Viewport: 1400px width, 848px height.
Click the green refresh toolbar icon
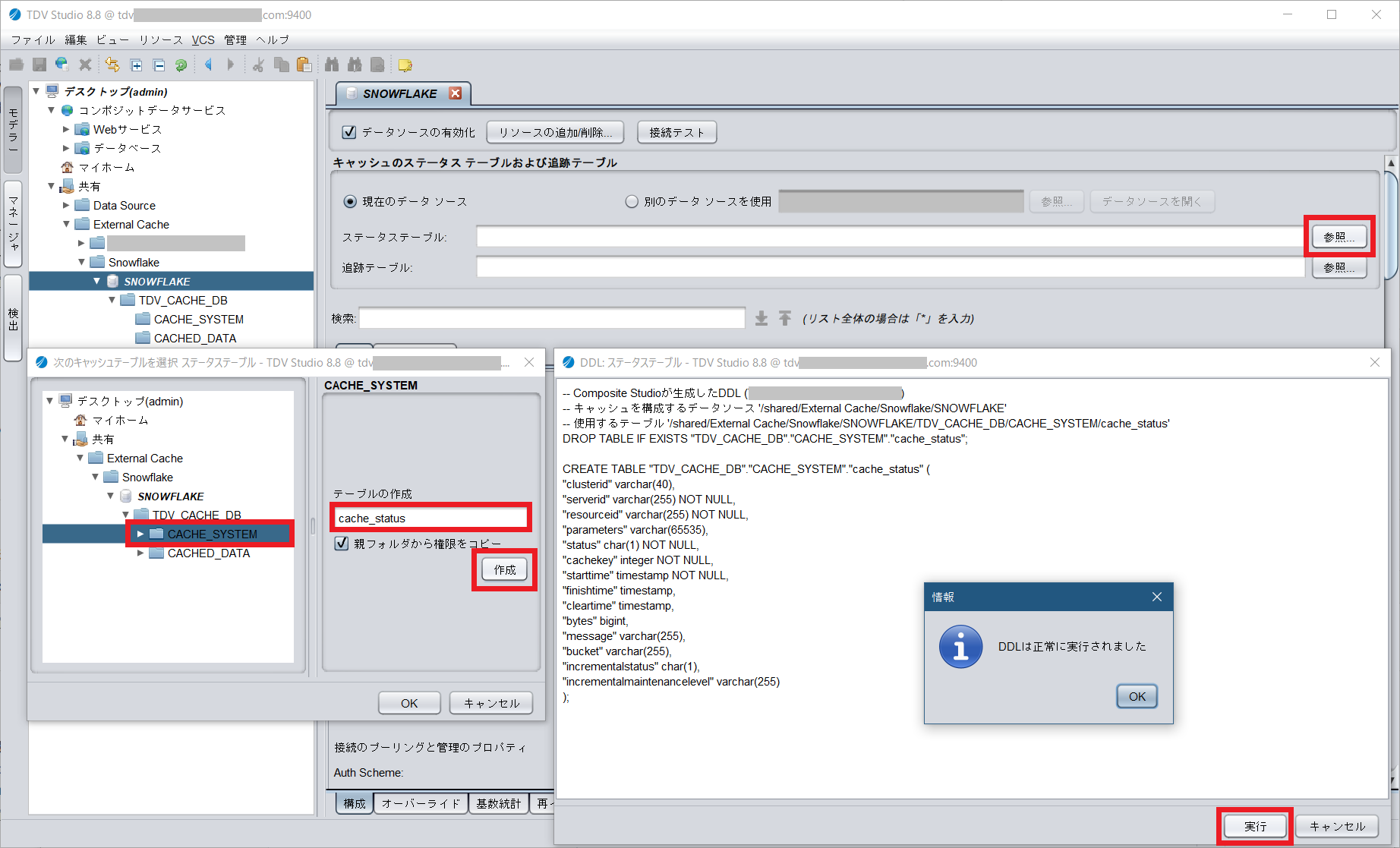[181, 65]
